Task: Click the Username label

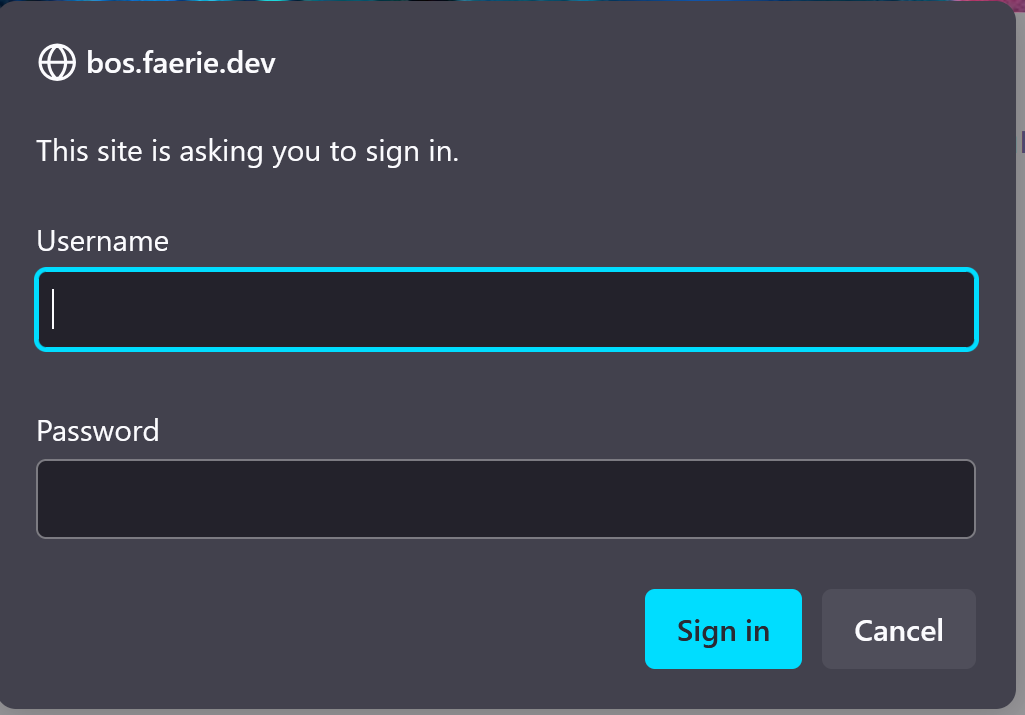Action: tap(101, 240)
